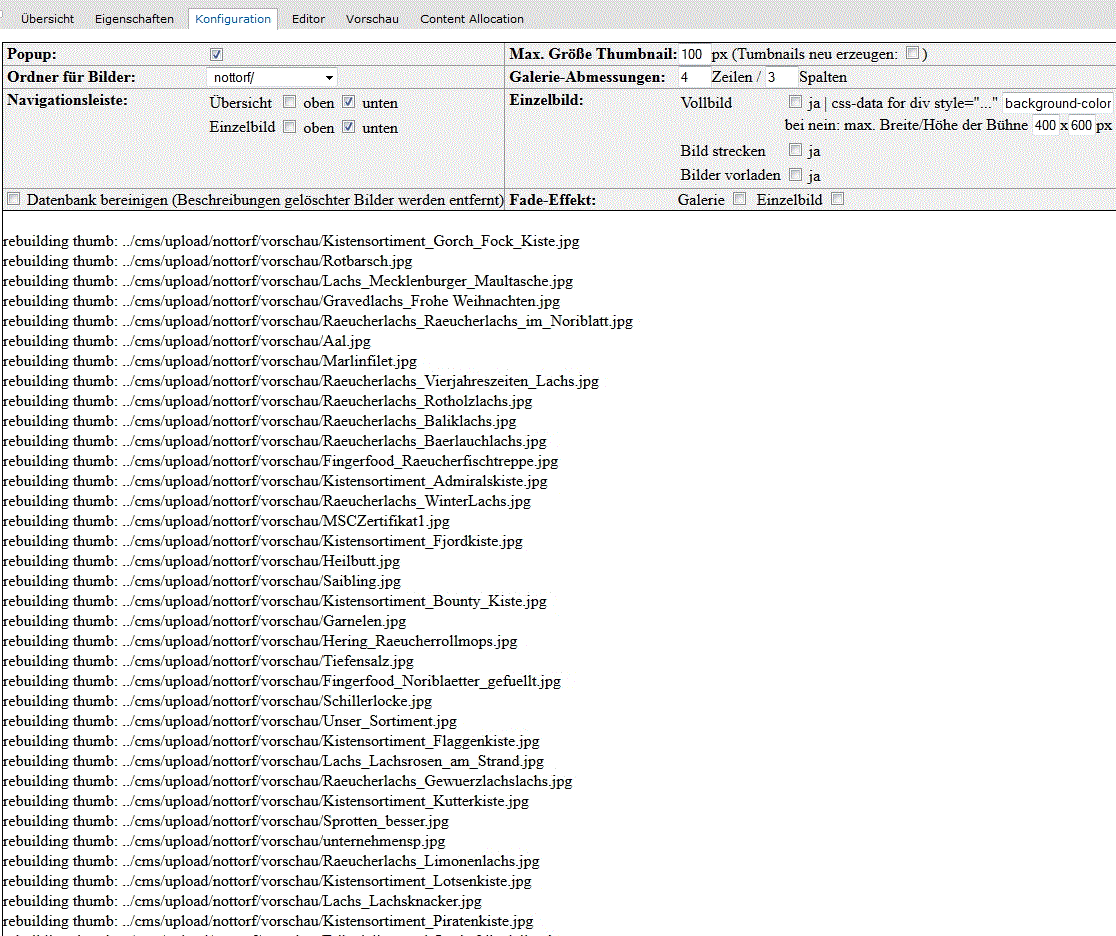Open the Eigenschaften tab

(x=134, y=19)
